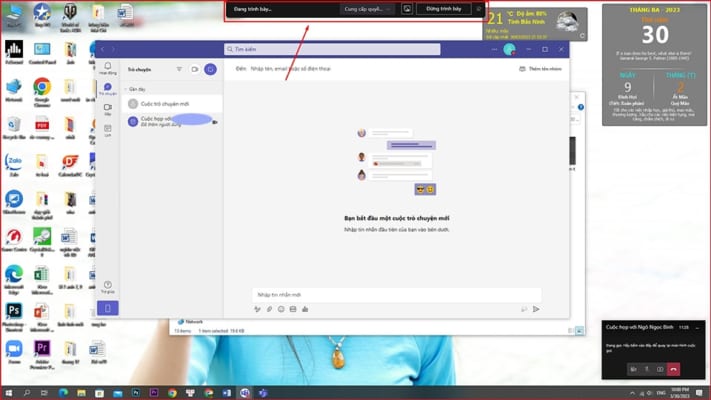
Task: Open the Help icon in Teams sidebar
Action: coord(108,287)
